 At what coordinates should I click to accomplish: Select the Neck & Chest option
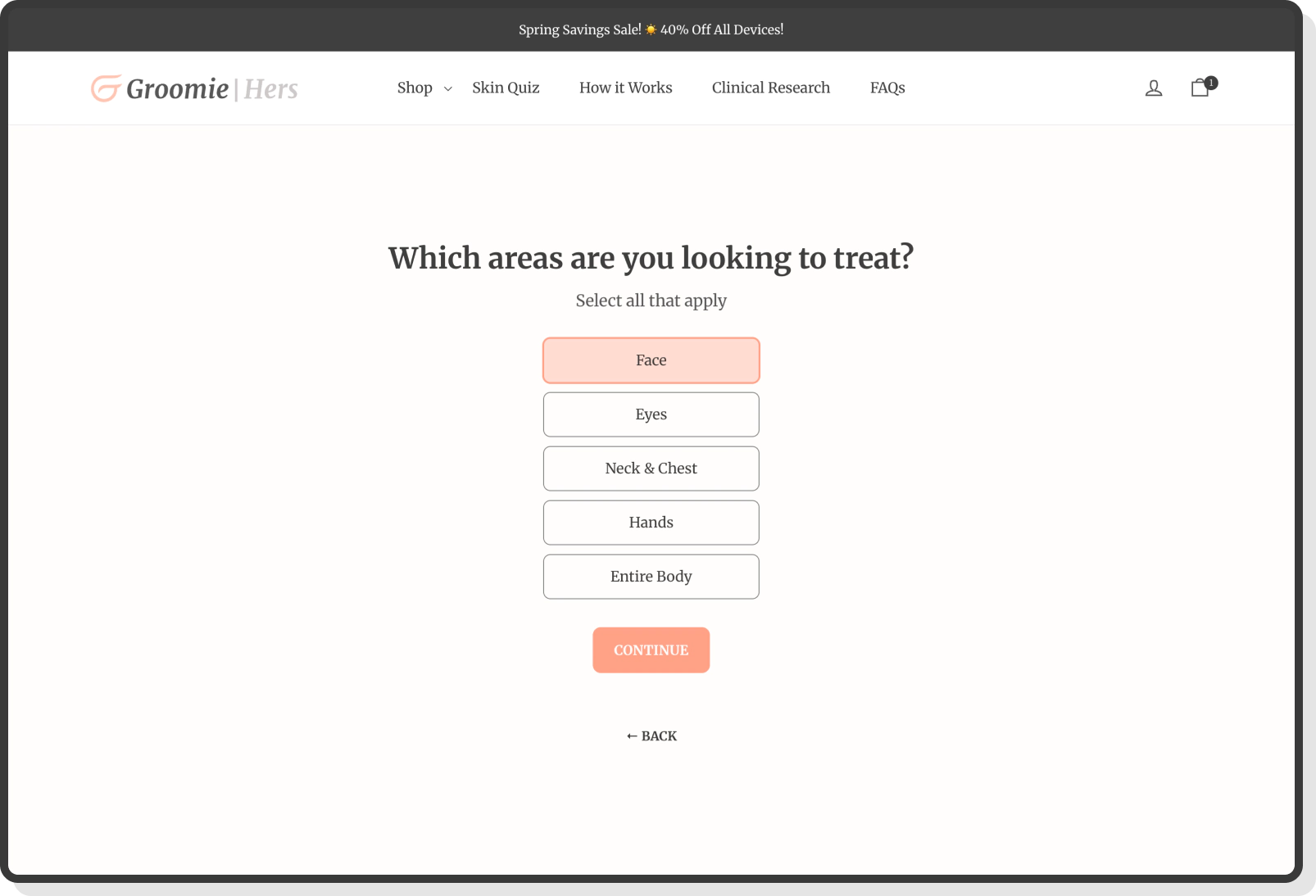651,468
